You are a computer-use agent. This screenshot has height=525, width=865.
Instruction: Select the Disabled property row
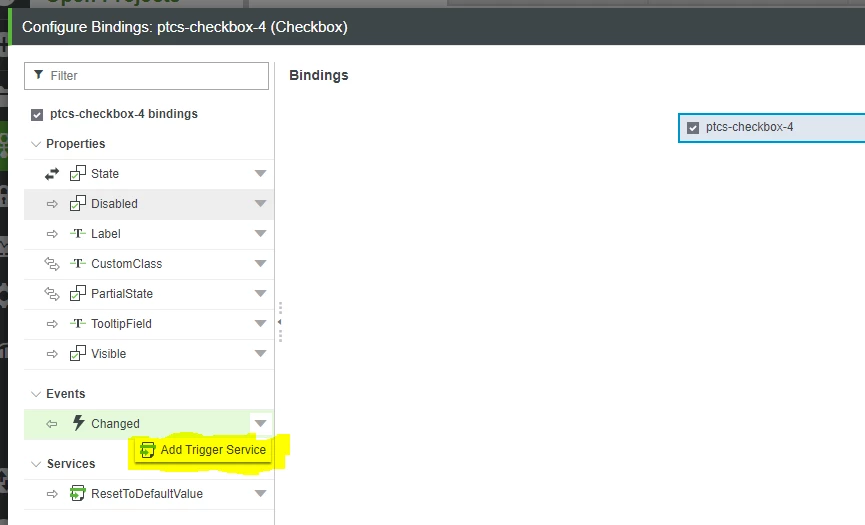[149, 203]
